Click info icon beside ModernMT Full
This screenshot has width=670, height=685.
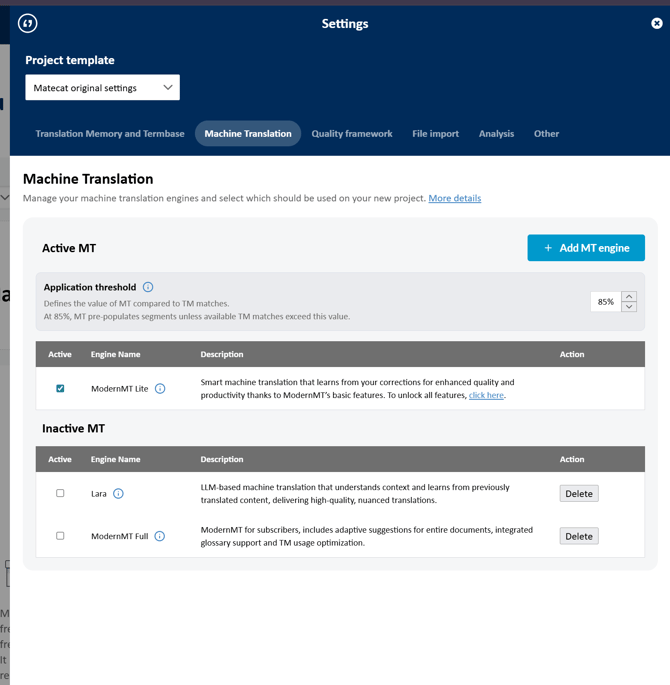pyautogui.click(x=160, y=537)
